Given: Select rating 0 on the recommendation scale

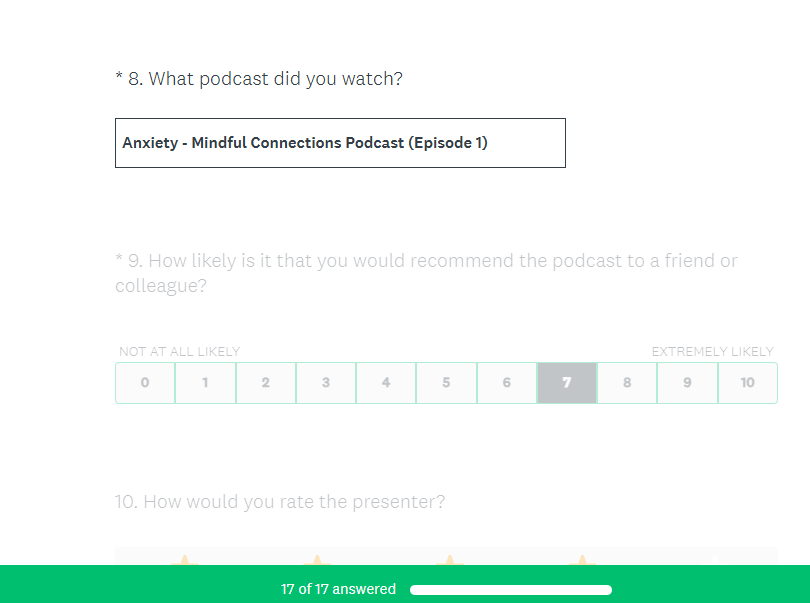Looking at the screenshot, I should point(146,383).
